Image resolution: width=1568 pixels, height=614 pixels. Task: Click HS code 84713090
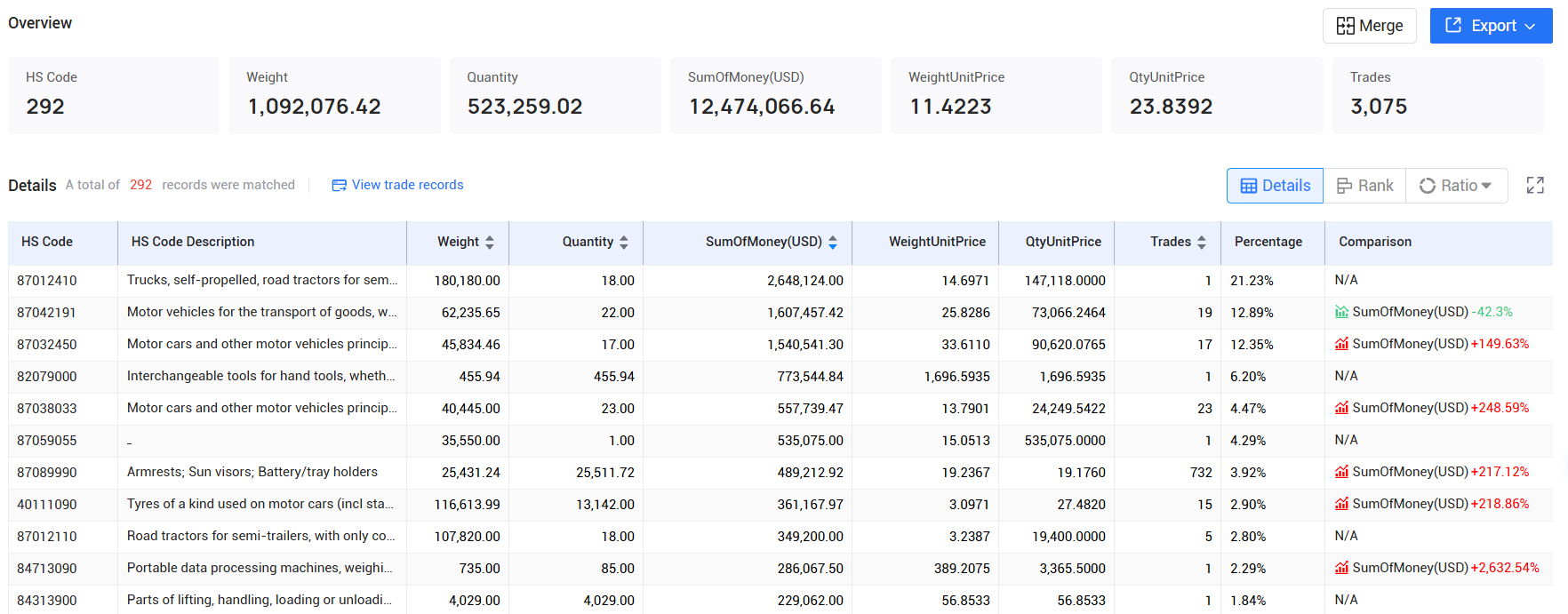tap(47, 569)
